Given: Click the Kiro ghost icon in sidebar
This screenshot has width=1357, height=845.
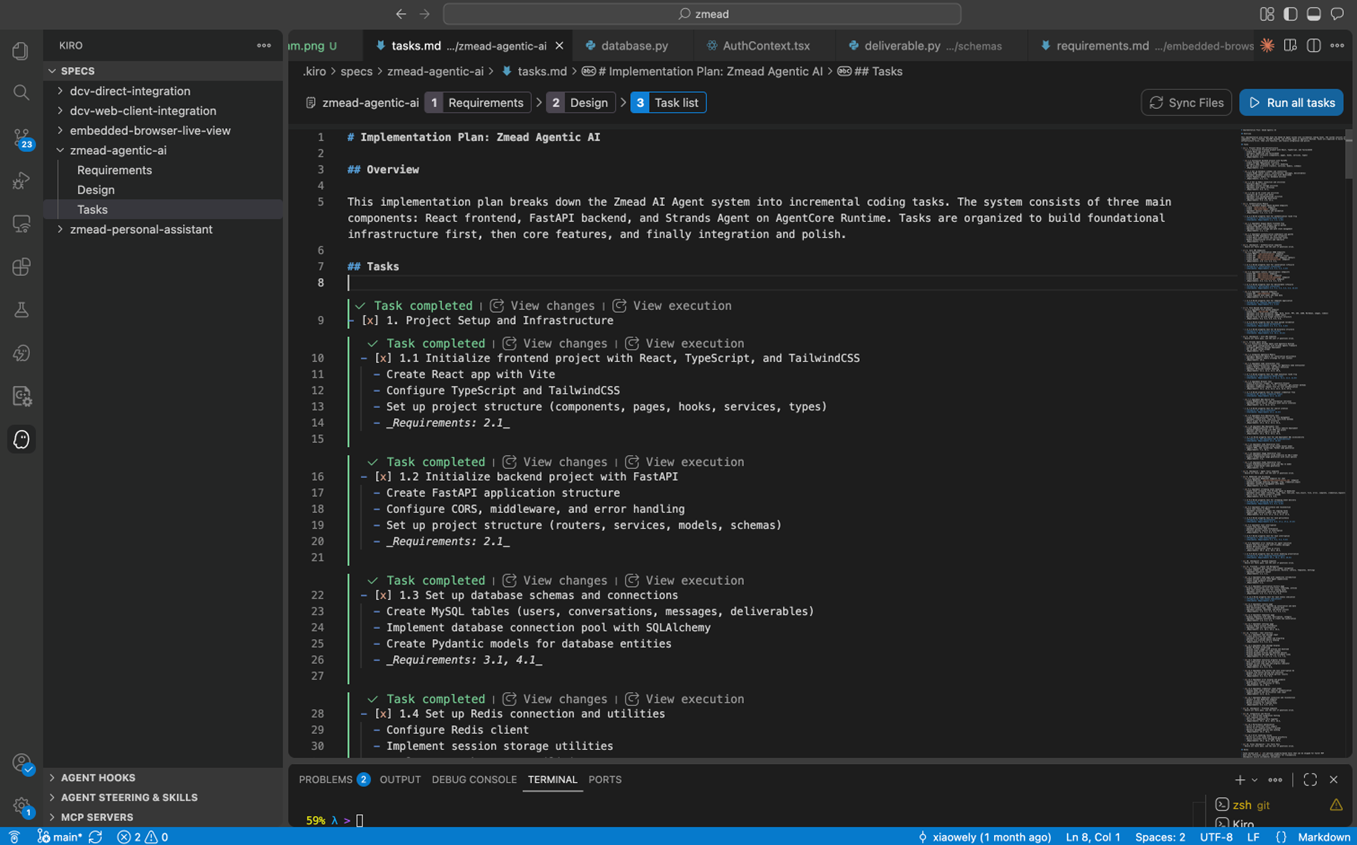Looking at the screenshot, I should pyautogui.click(x=21, y=439).
